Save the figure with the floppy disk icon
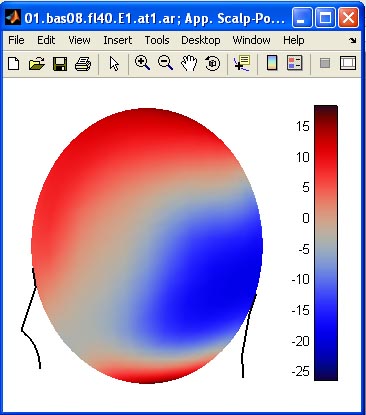366x415 pixels. coord(60,63)
